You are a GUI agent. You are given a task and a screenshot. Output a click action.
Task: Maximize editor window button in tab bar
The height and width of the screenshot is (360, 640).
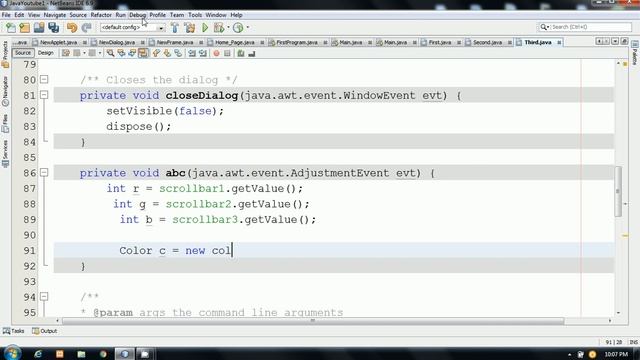pos(624,42)
